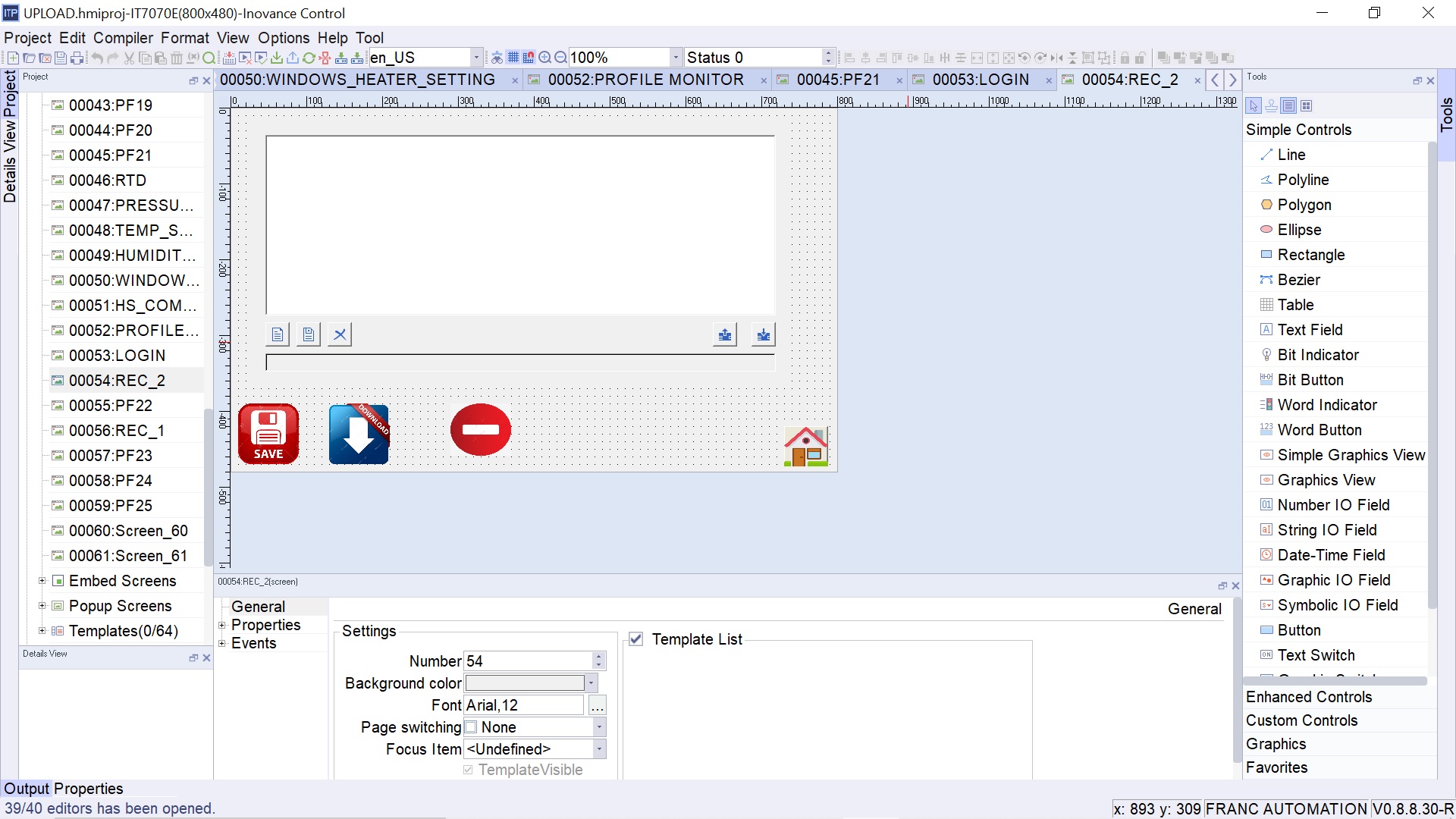The image size is (1456, 819).
Task: Select the Bit Button control tool
Action: click(x=1310, y=380)
